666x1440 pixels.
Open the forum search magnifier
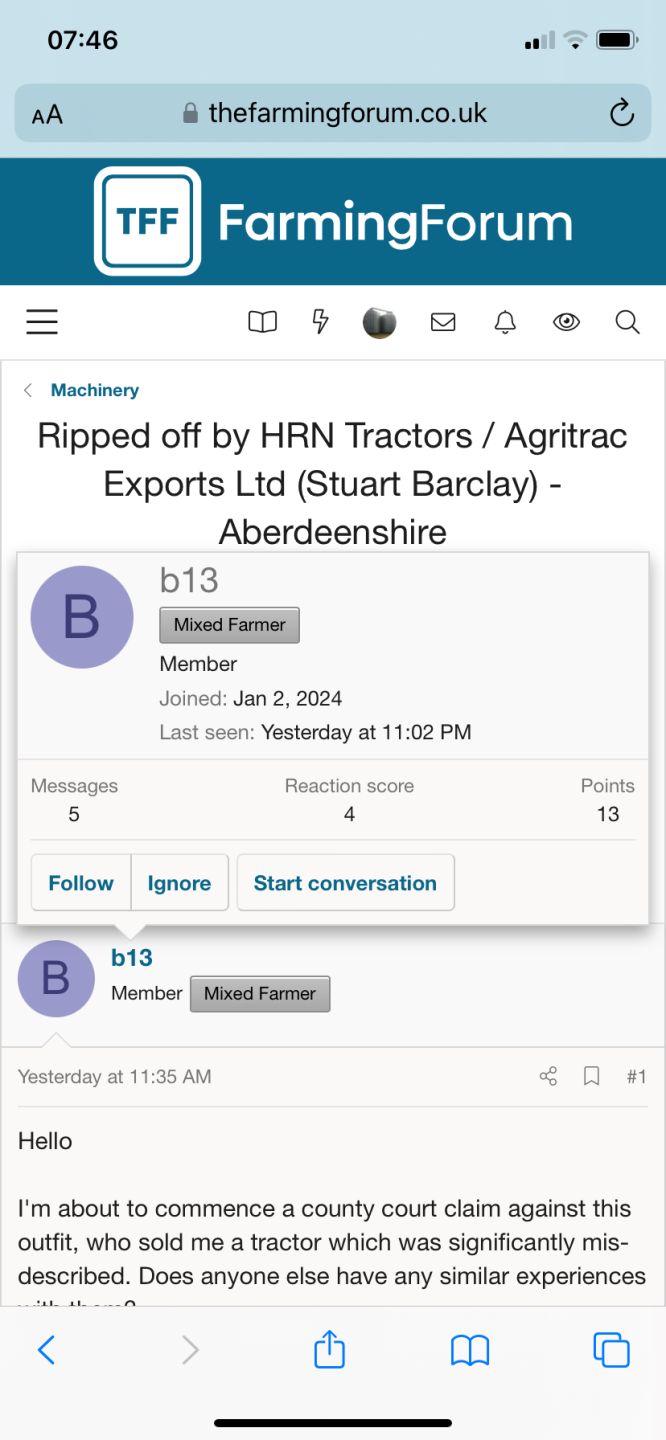pyautogui.click(x=627, y=322)
